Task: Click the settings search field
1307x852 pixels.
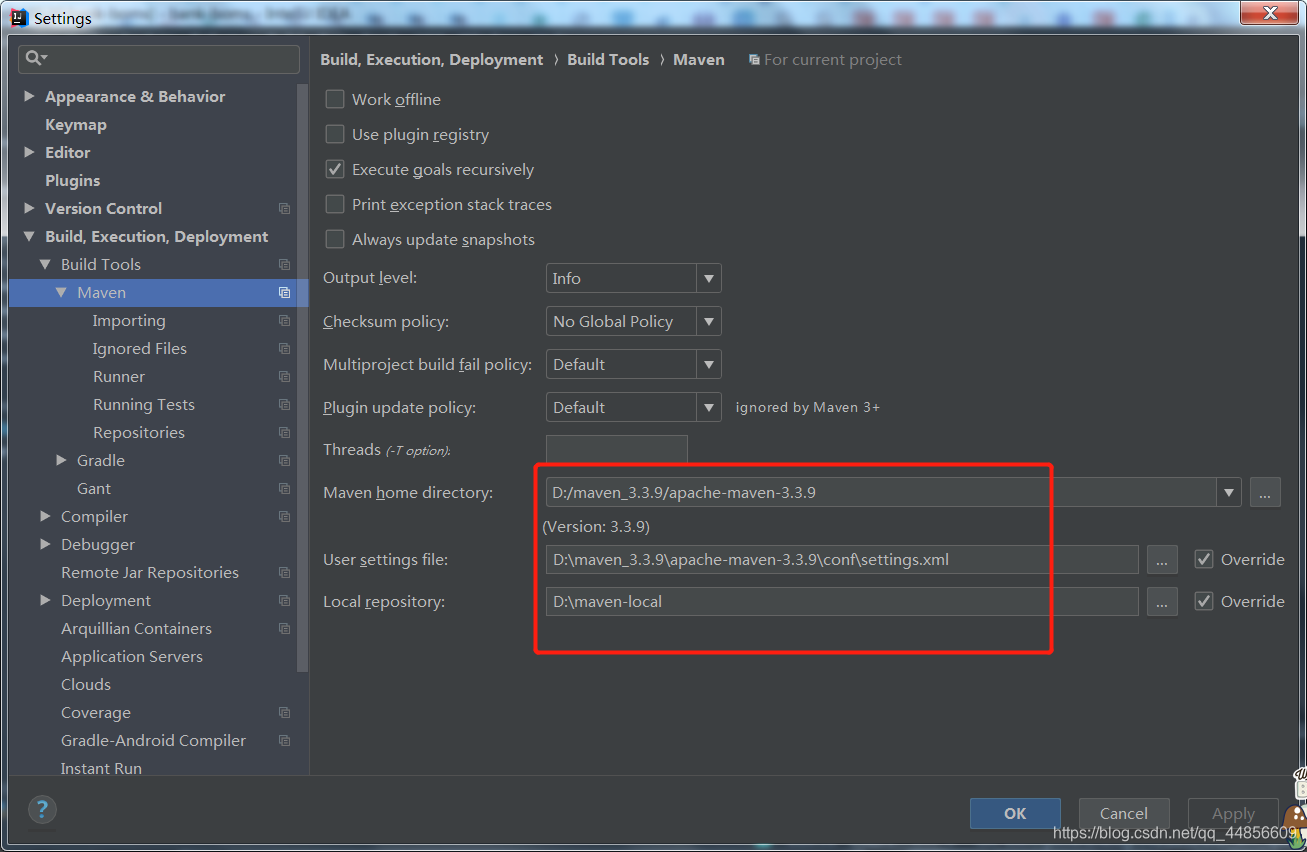Action: point(159,59)
